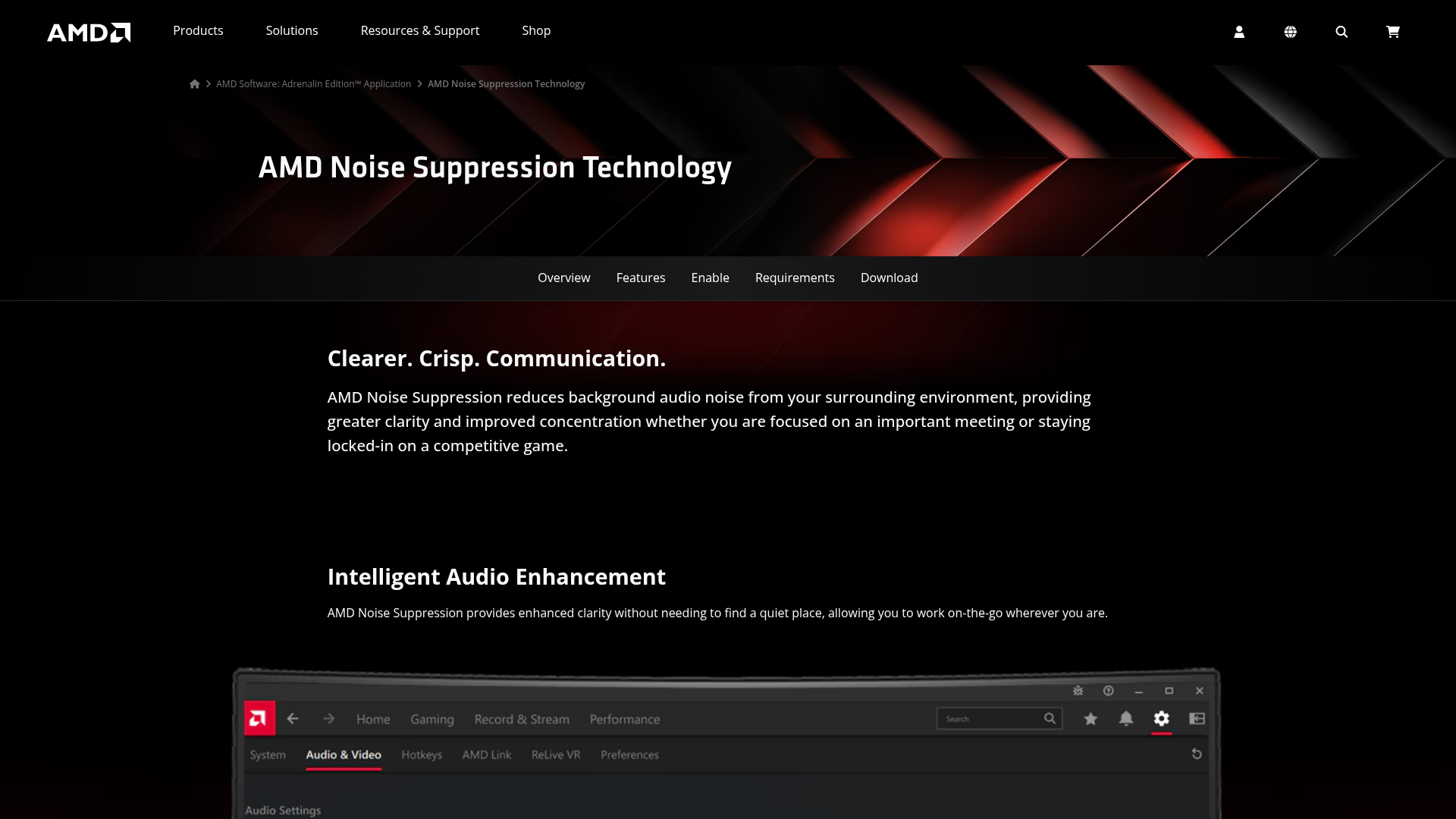Open notifications via the bell icon
The height and width of the screenshot is (819, 1456).
(1126, 718)
